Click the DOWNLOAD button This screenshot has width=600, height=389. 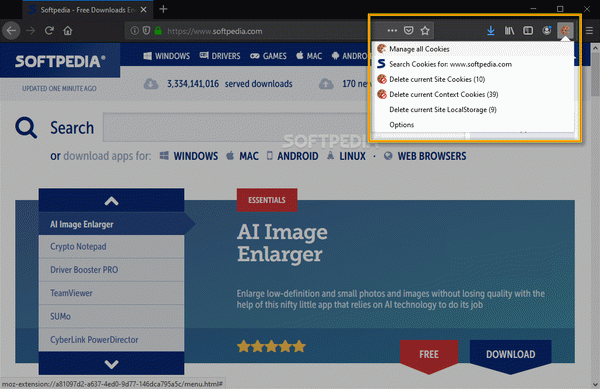510,355
